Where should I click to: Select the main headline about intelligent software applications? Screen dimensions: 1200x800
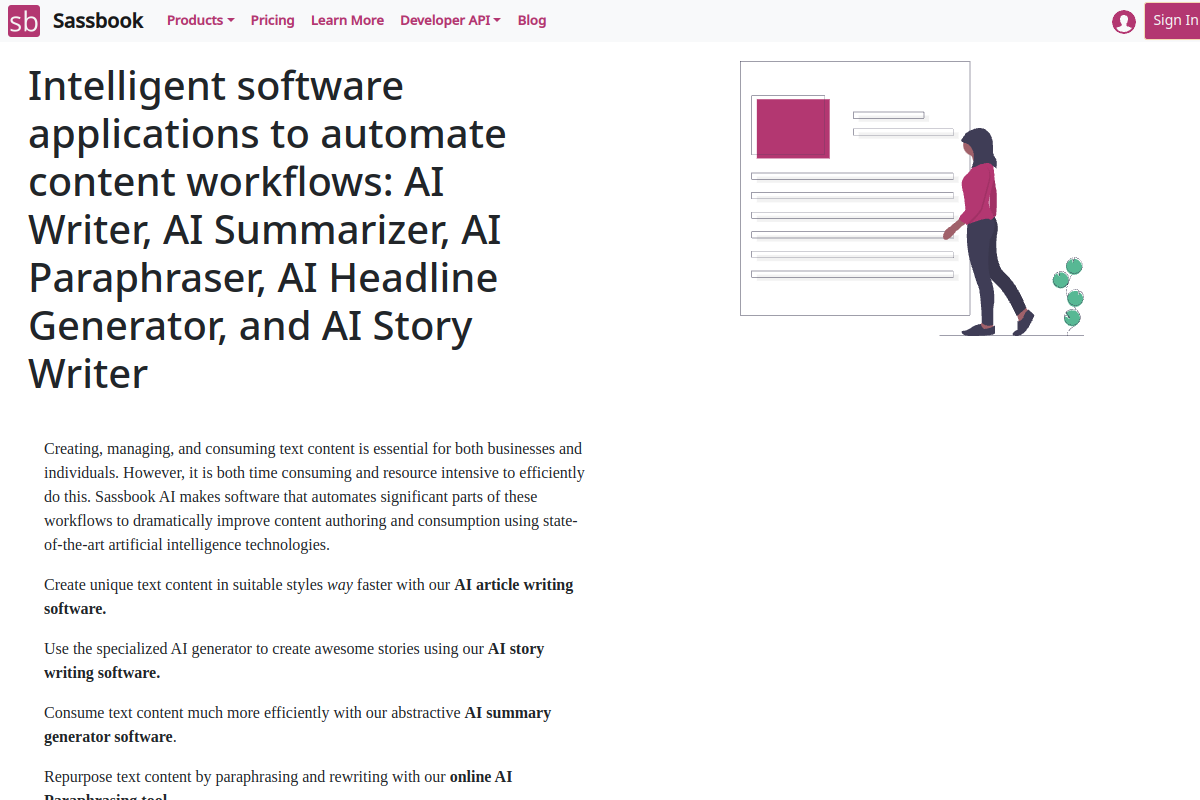click(x=267, y=229)
